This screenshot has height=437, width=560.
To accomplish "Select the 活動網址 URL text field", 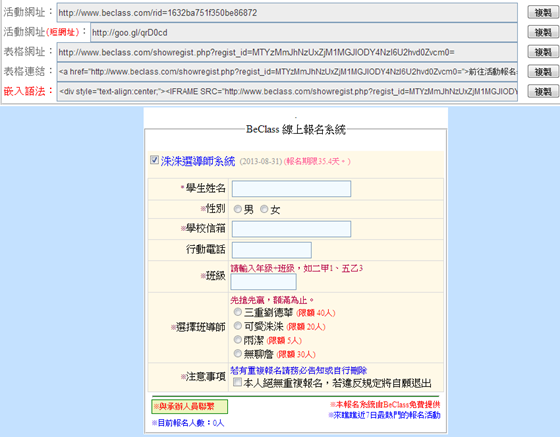I will point(287,12).
